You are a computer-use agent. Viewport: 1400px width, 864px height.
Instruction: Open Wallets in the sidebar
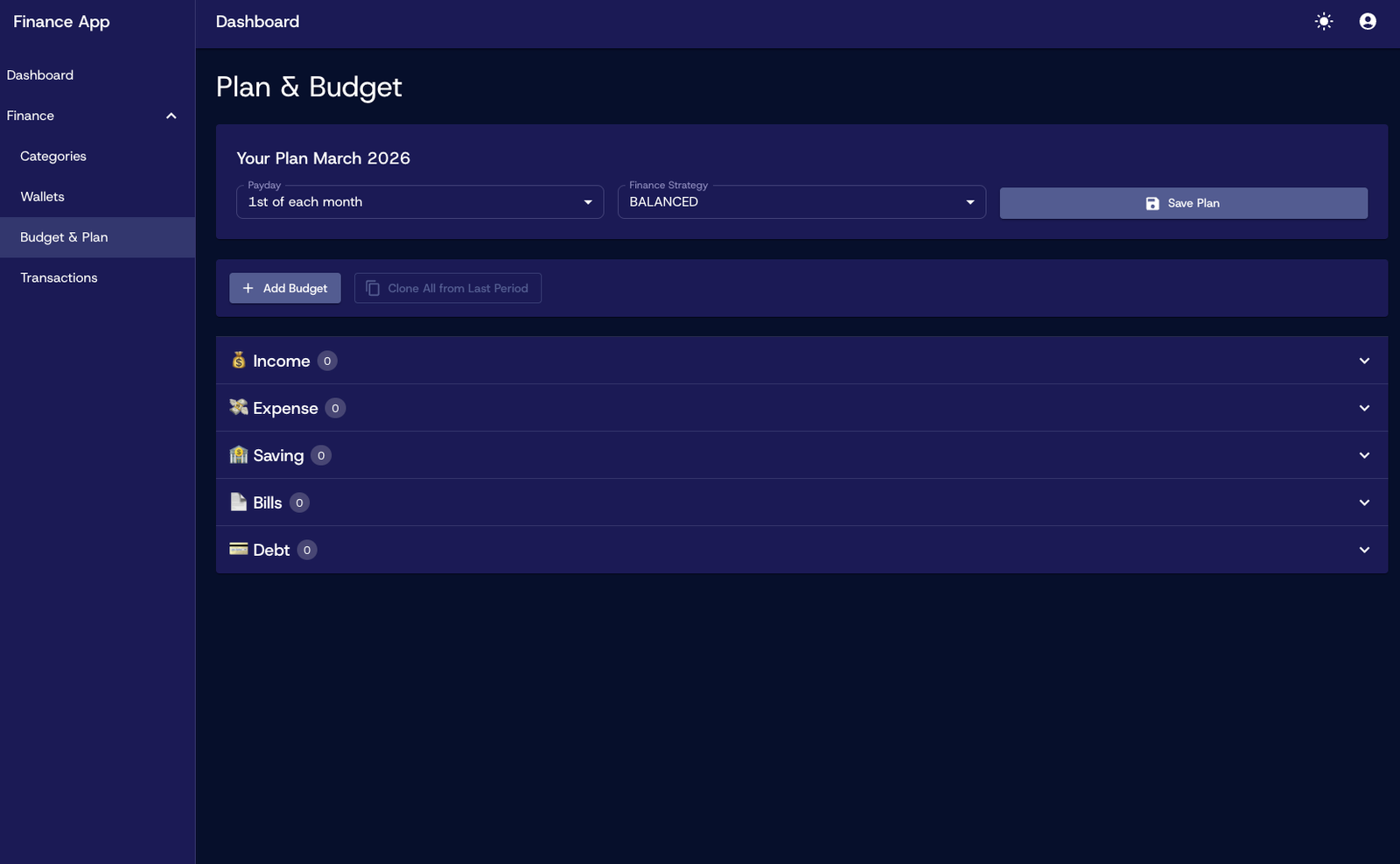(43, 197)
